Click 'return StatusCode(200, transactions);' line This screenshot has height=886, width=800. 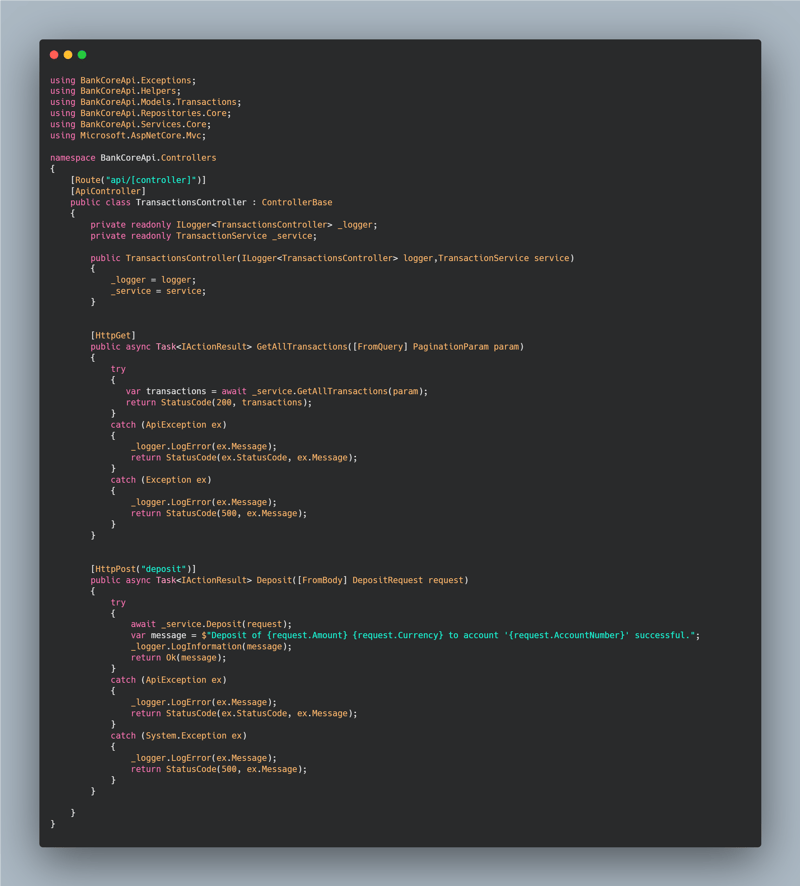coord(219,402)
